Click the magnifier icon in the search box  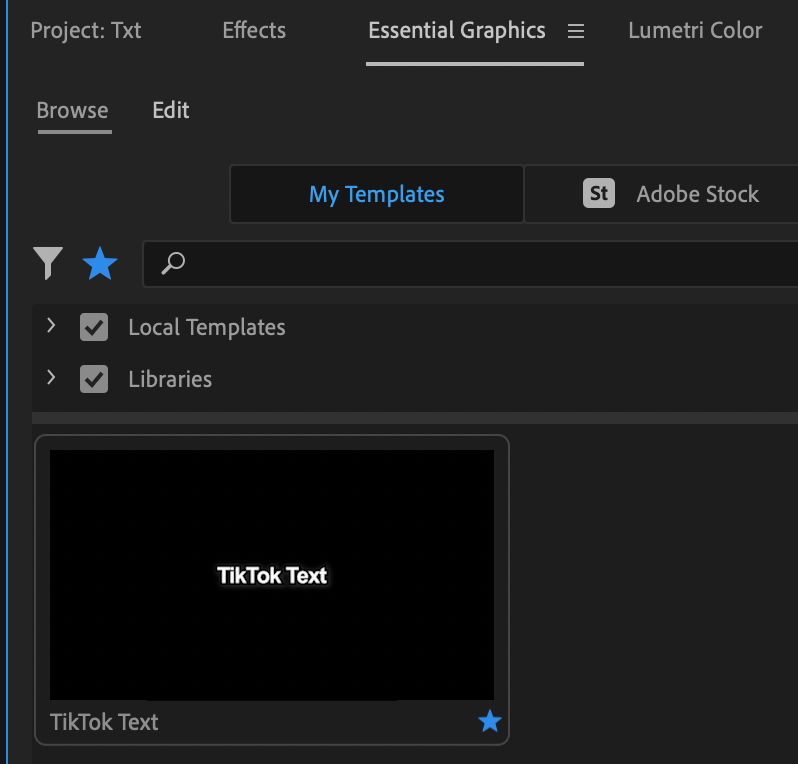(173, 263)
